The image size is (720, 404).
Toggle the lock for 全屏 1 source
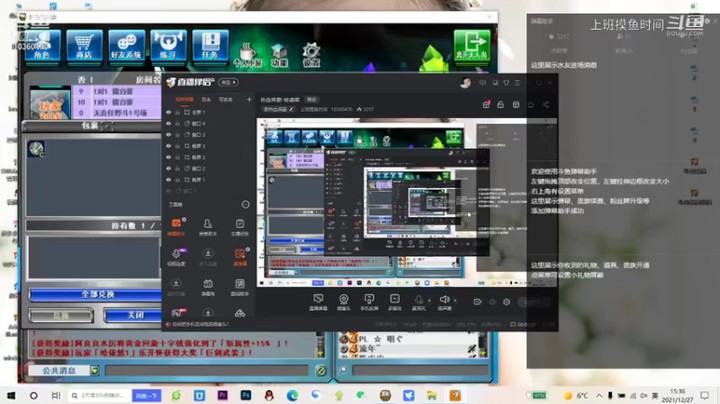[x=177, y=112]
